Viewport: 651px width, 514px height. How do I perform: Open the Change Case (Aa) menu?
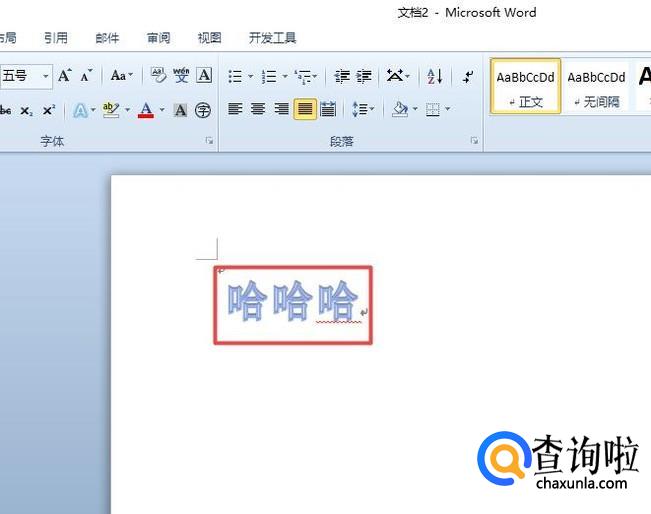click(121, 76)
